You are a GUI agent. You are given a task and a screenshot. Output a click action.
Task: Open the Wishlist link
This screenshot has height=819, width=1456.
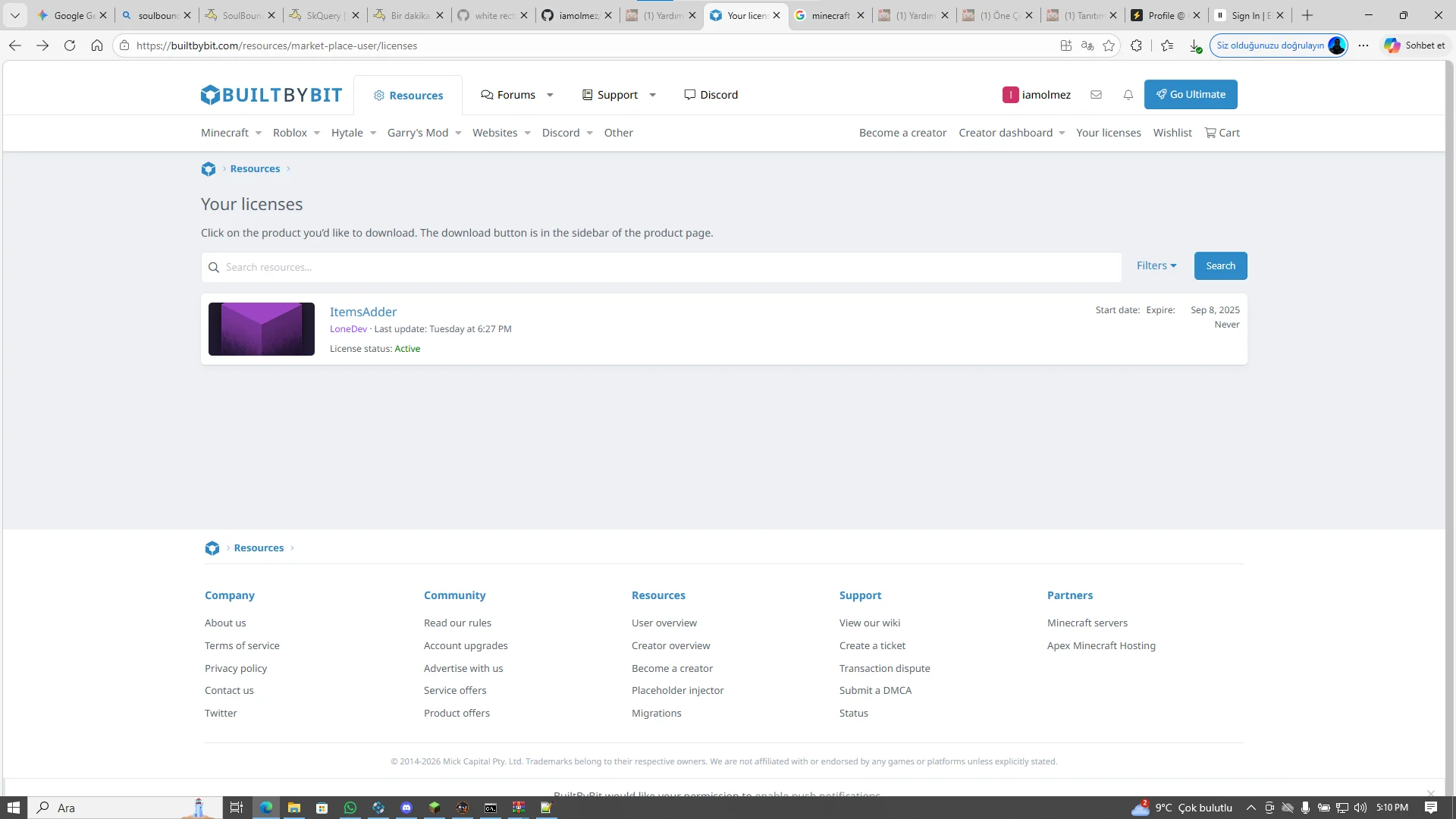coord(1172,133)
